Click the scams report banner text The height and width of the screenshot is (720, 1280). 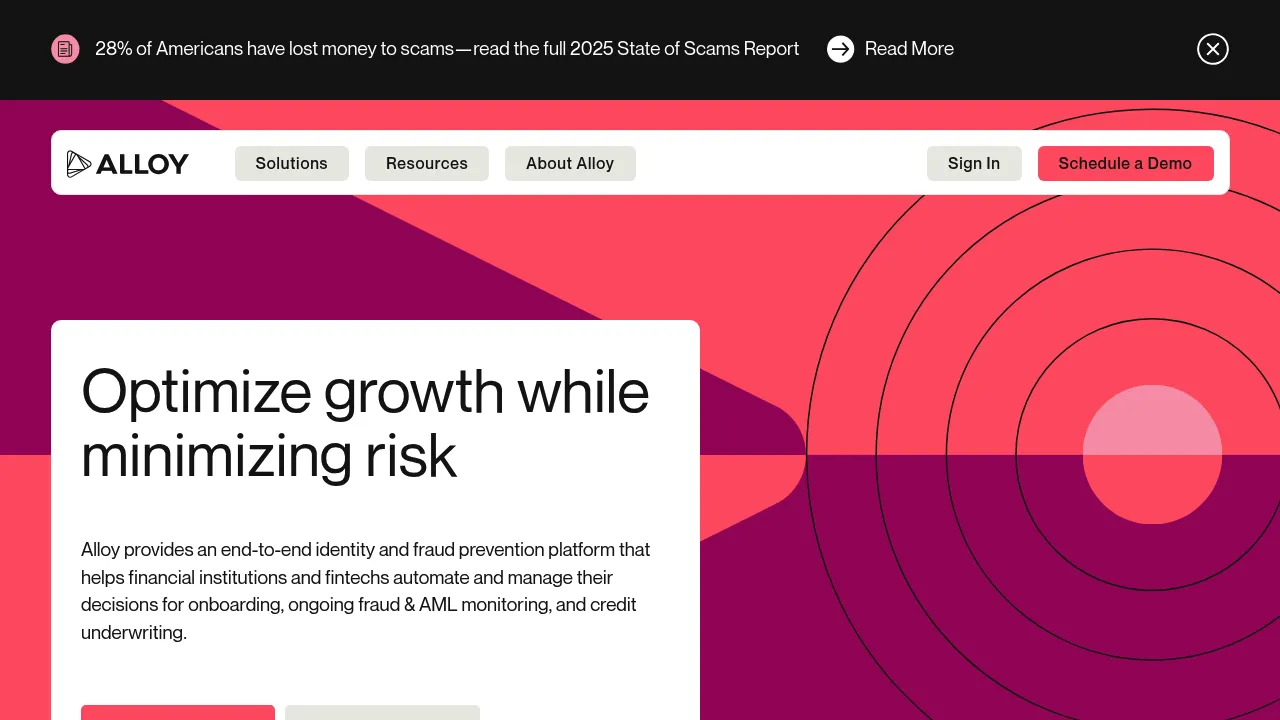447,49
